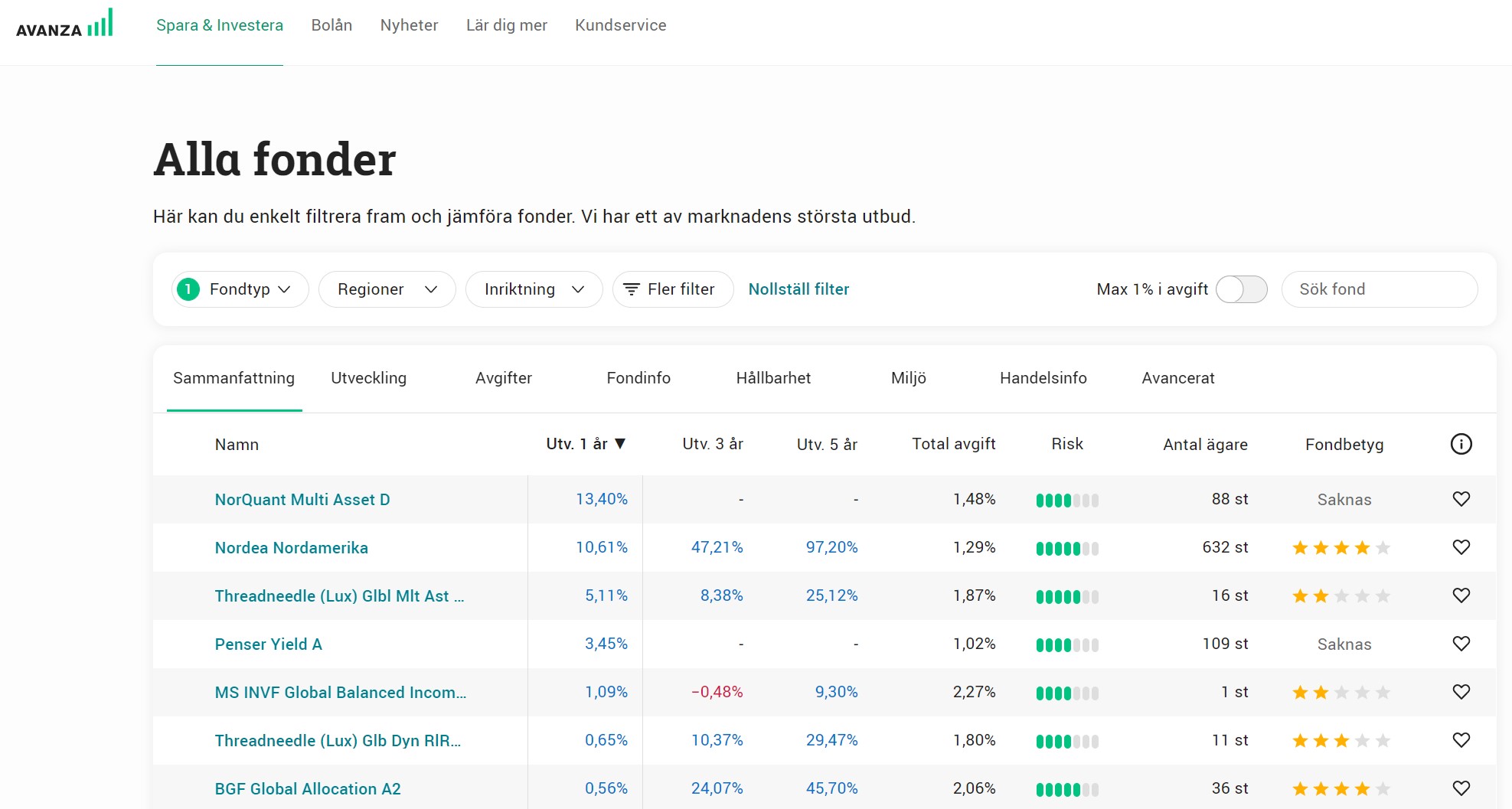
Task: Favorite NorQuant Multi Asset D with heart
Action: pos(1461,499)
